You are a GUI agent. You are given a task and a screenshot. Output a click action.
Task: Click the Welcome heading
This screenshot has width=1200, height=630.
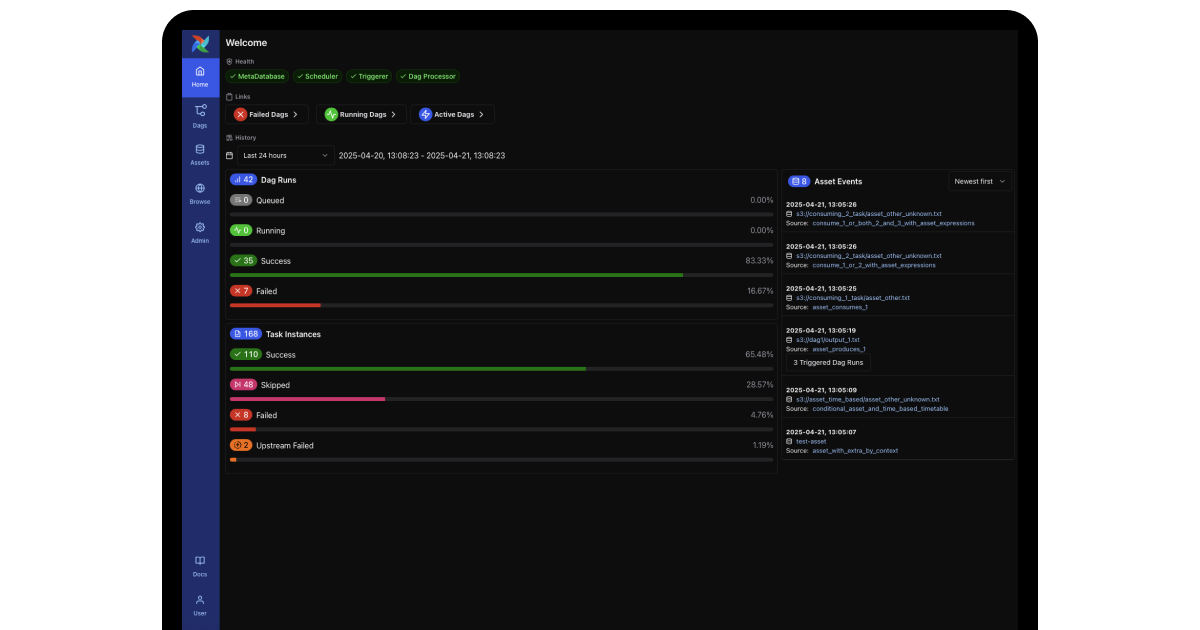tap(246, 43)
